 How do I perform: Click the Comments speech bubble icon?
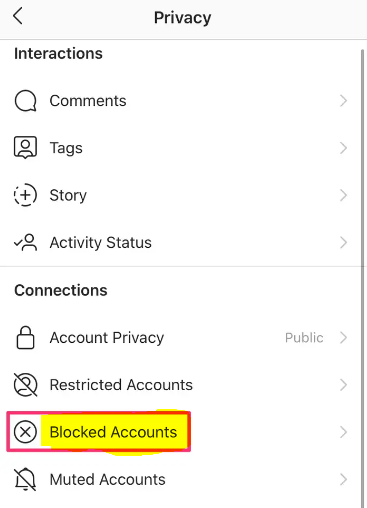[x=25, y=101]
